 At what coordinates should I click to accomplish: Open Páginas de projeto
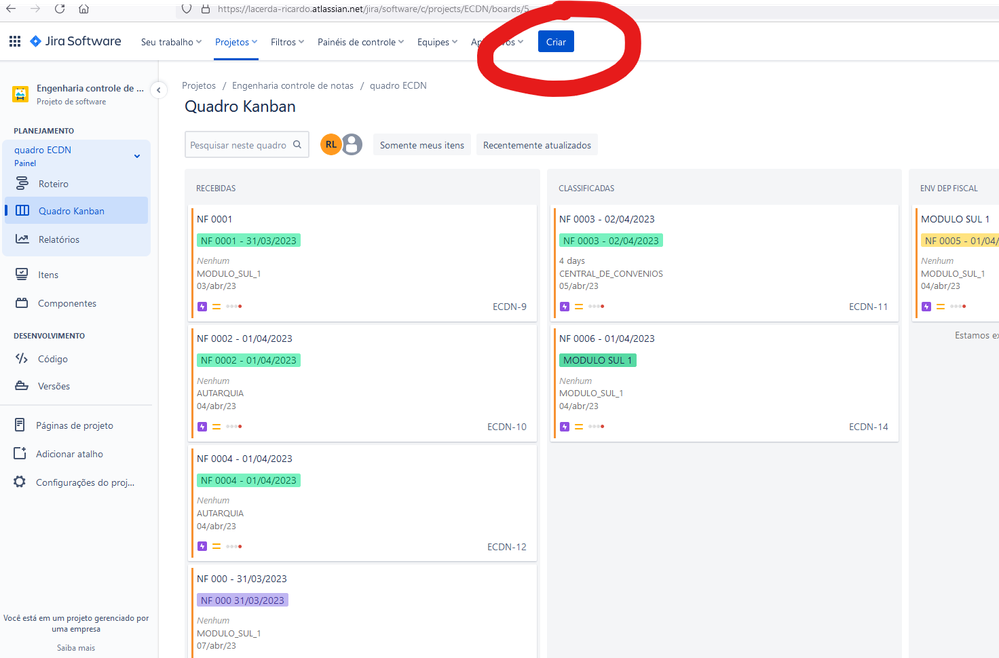coord(76,426)
